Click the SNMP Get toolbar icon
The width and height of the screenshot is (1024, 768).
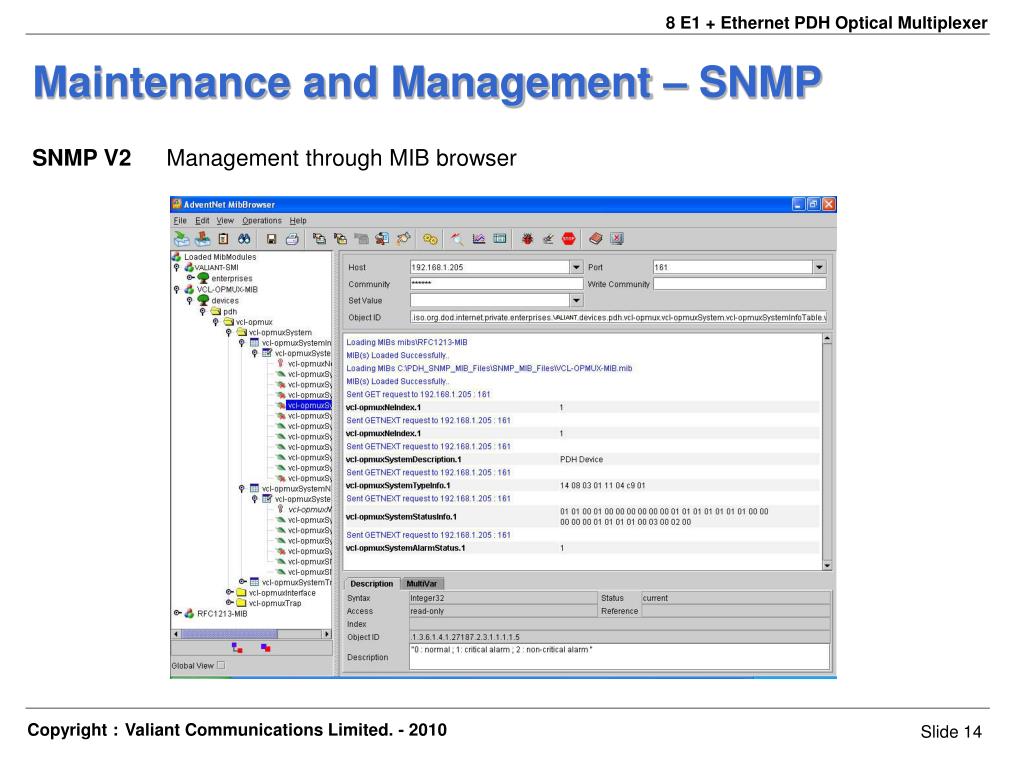click(319, 239)
